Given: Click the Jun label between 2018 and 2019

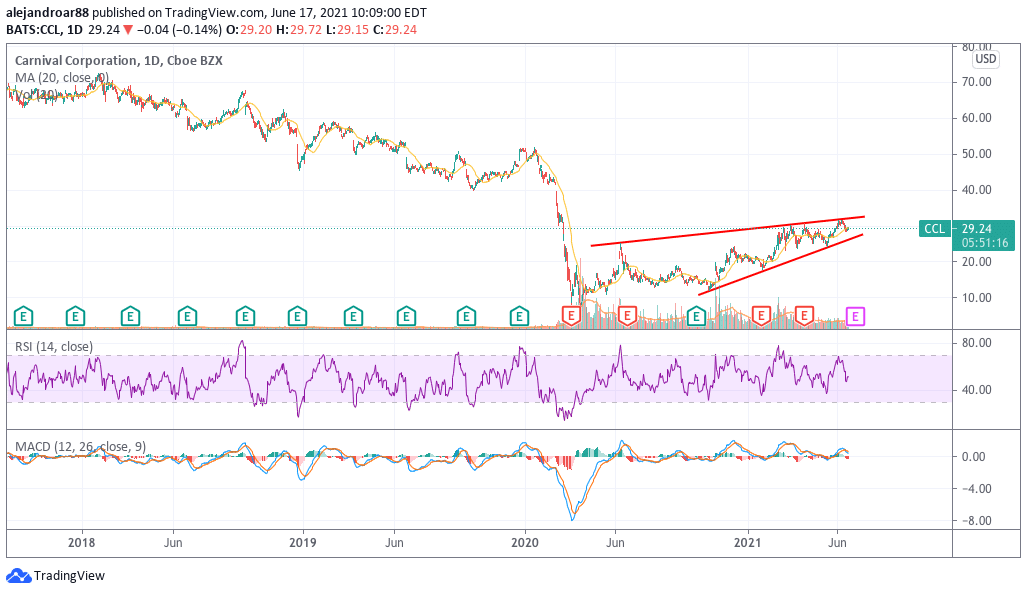Looking at the screenshot, I should click(173, 543).
